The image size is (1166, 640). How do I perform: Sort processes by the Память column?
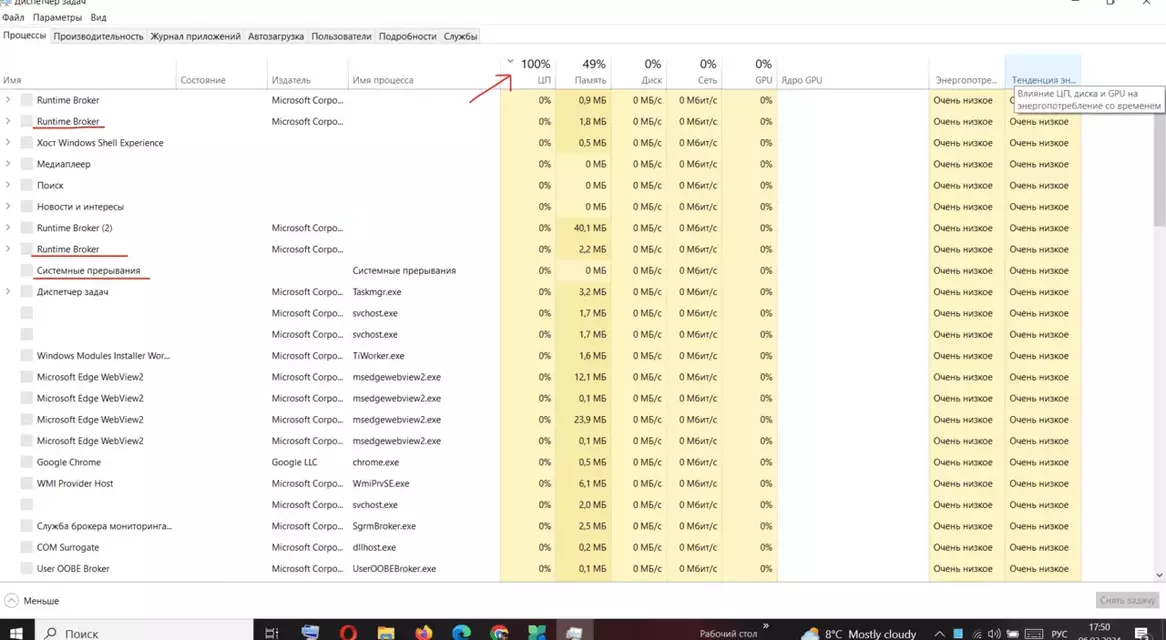[583, 72]
